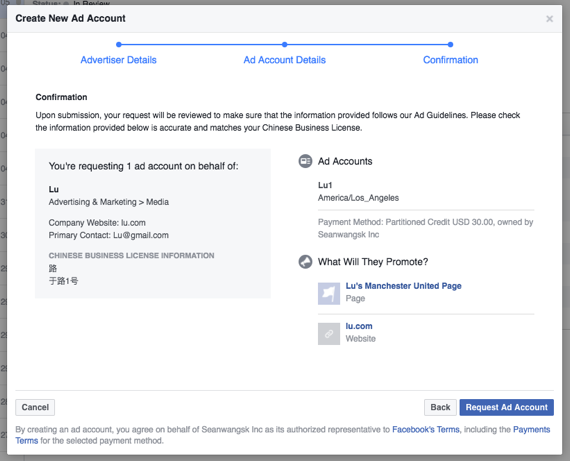Open the Payments Terms link
570x461 pixels.
click(531, 430)
